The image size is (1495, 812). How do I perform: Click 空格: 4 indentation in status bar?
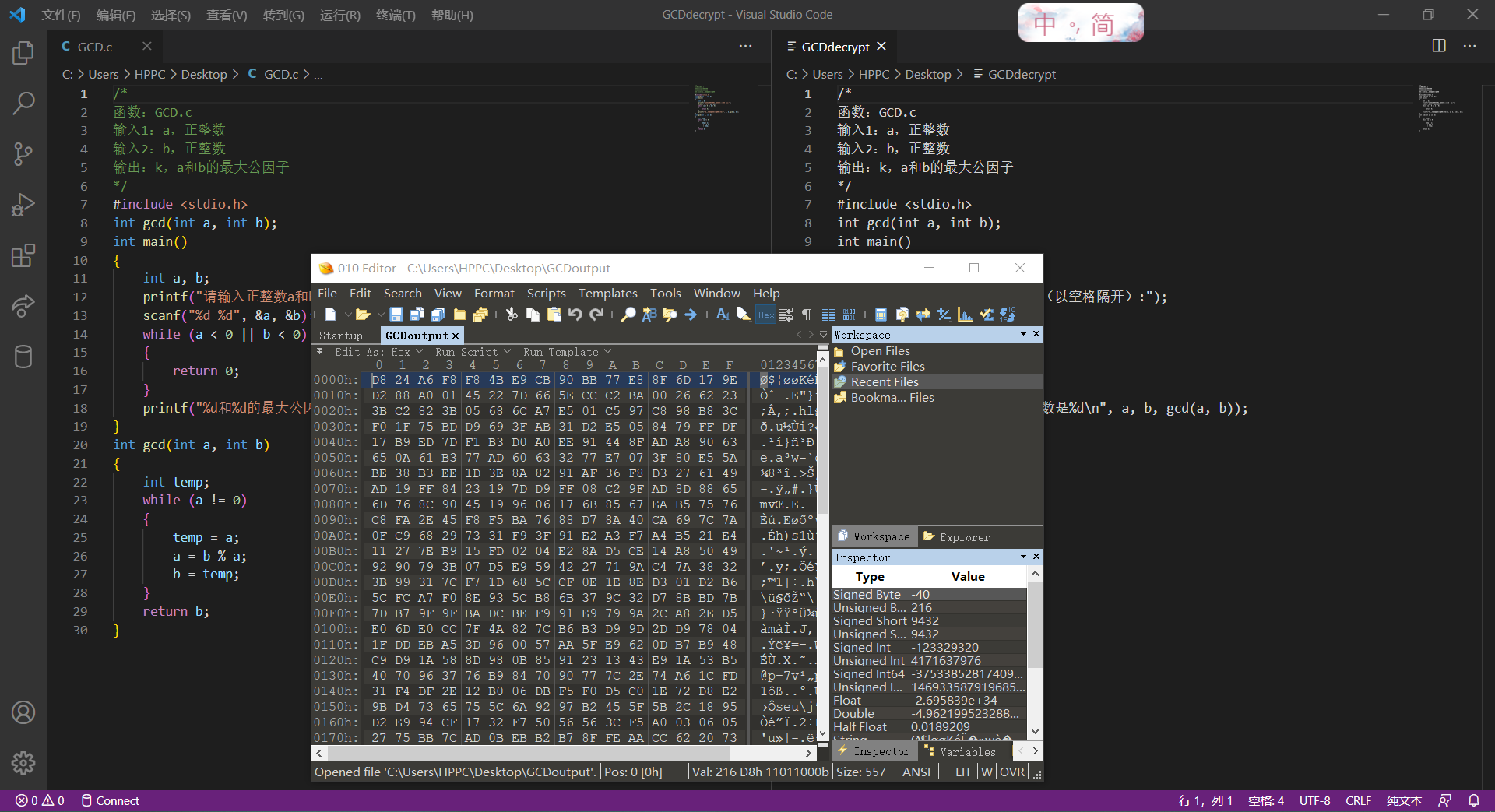tap(1266, 800)
